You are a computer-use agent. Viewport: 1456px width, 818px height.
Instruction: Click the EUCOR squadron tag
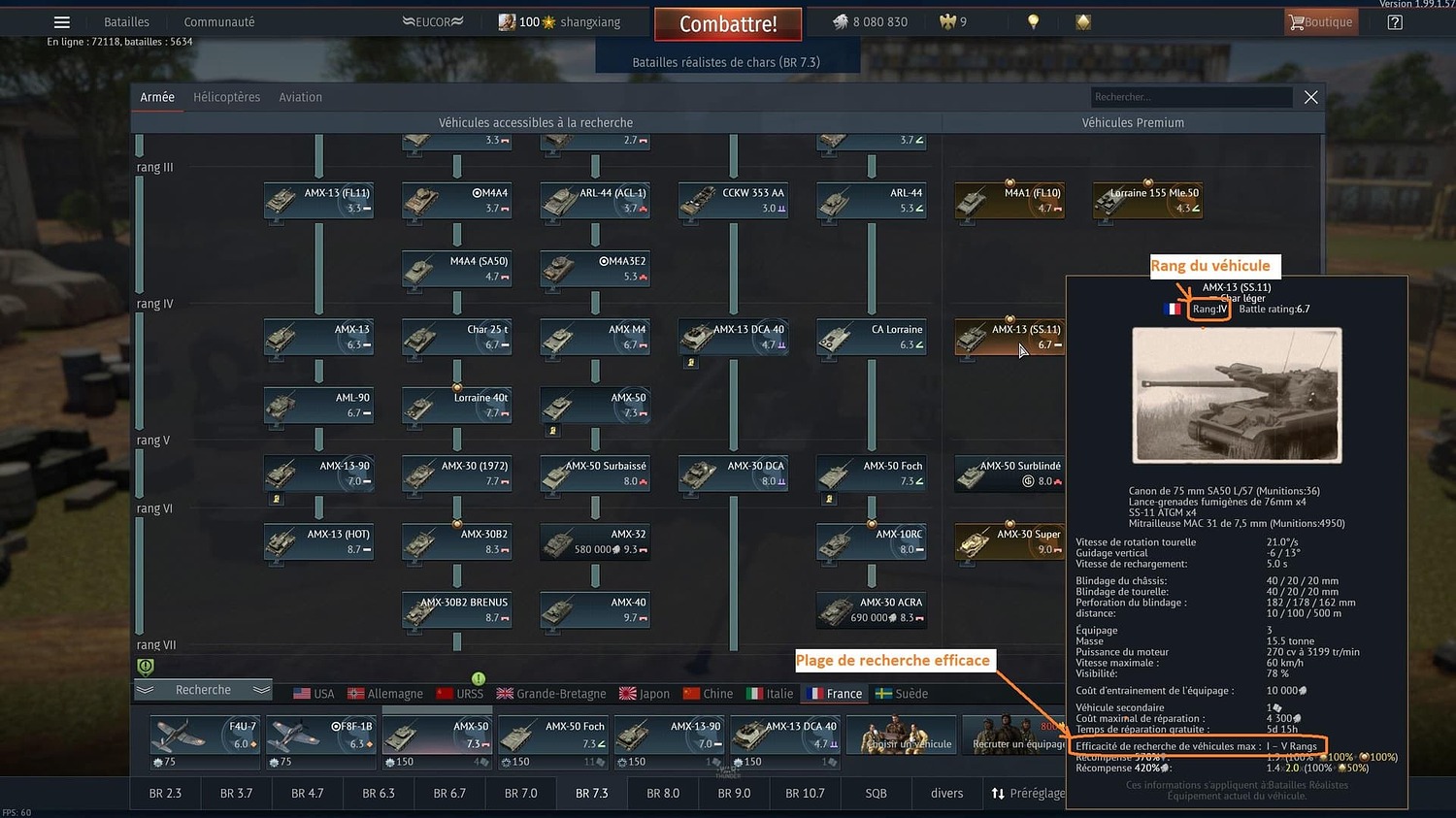[433, 22]
